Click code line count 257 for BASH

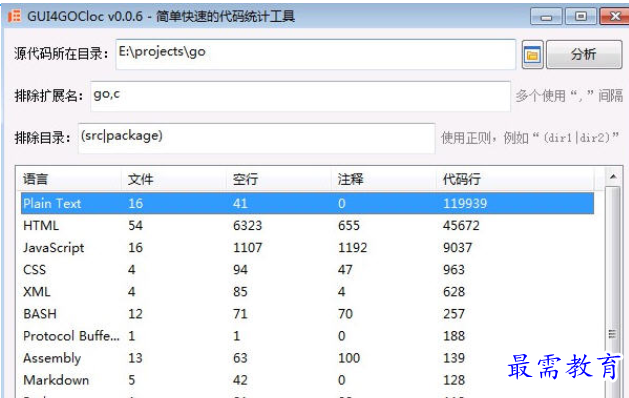(x=454, y=314)
